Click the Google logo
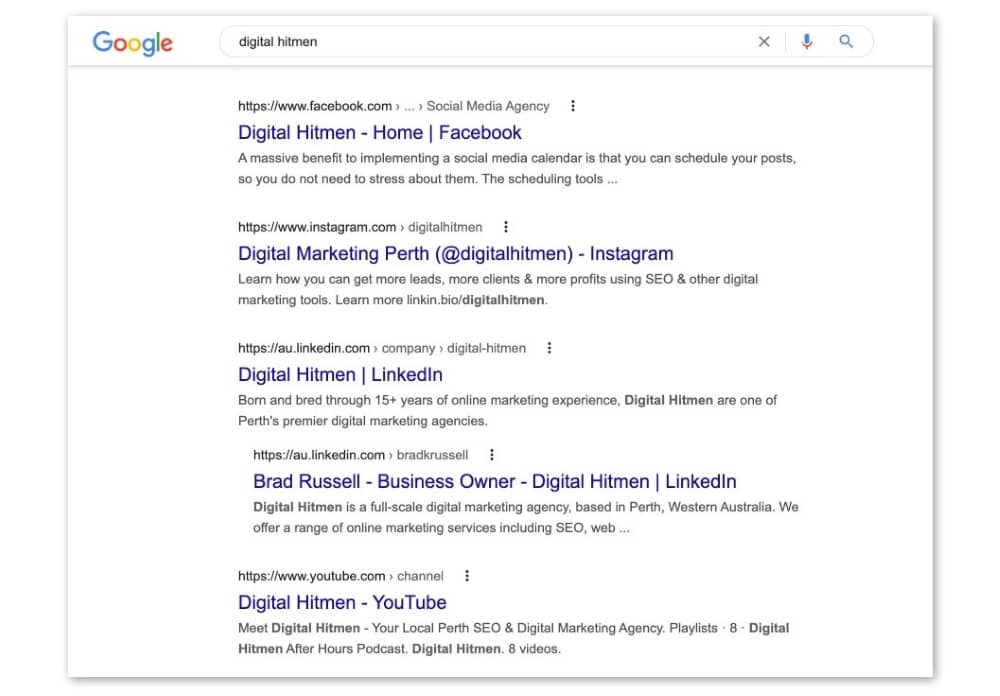The image size is (1000, 696). pos(133,43)
